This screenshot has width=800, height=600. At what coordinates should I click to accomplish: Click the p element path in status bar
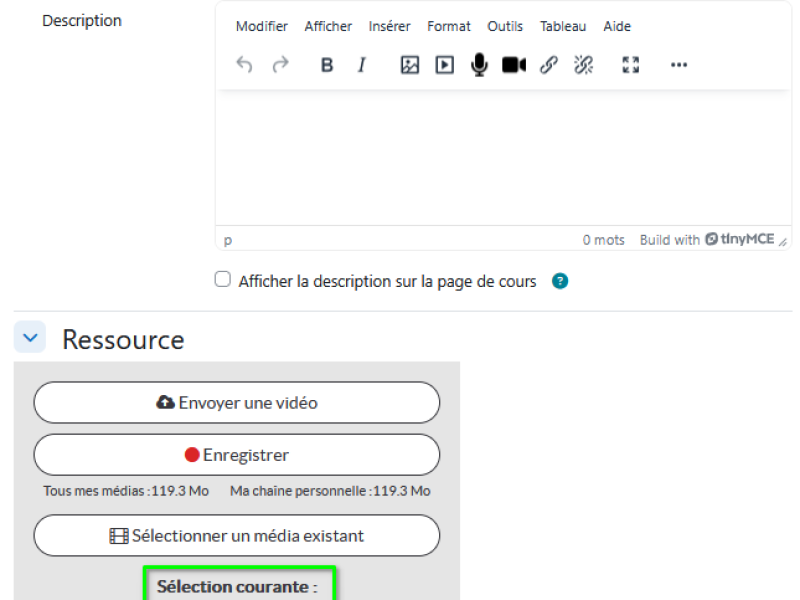(228, 240)
